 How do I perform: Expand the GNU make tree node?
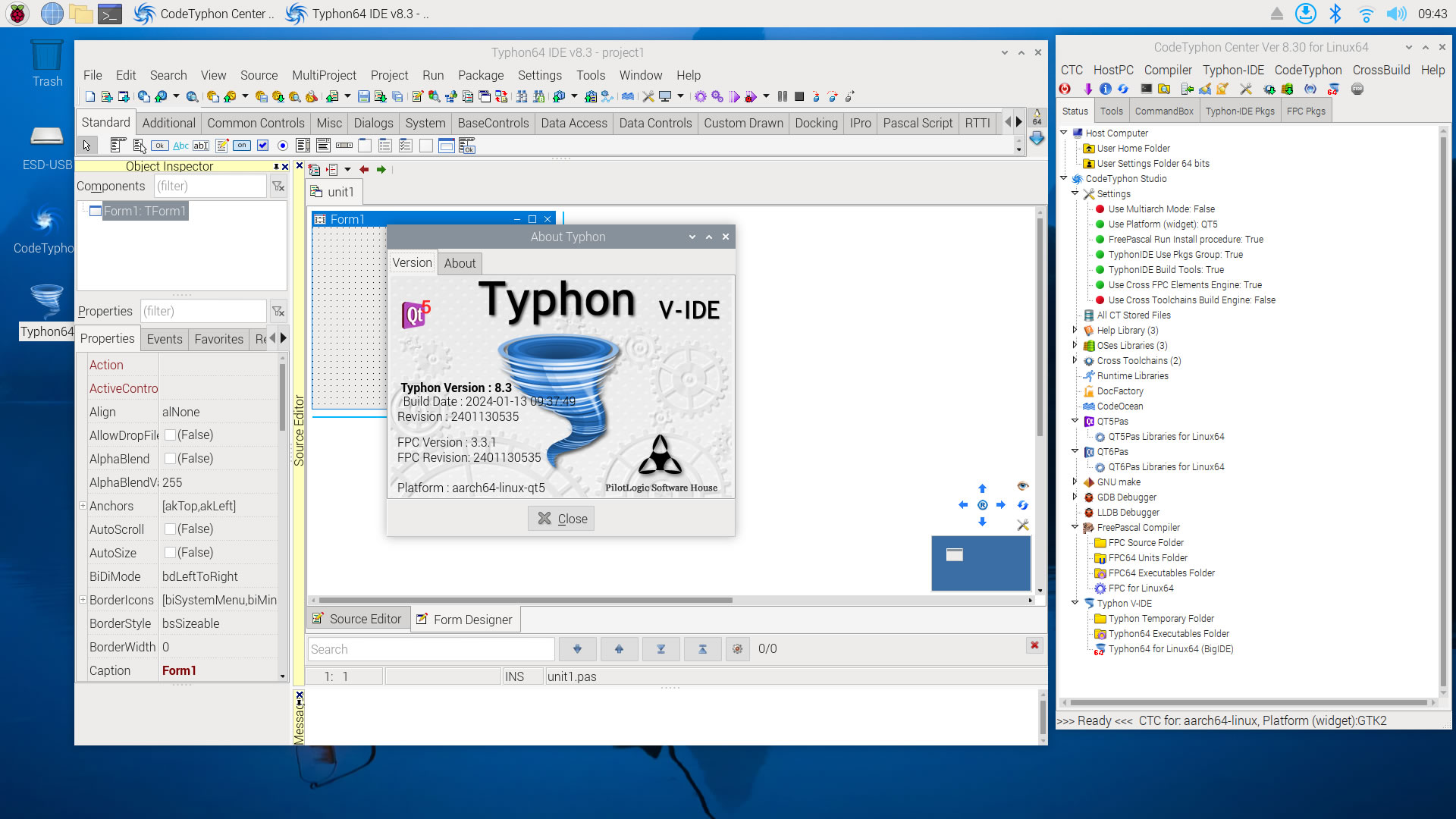1075,482
